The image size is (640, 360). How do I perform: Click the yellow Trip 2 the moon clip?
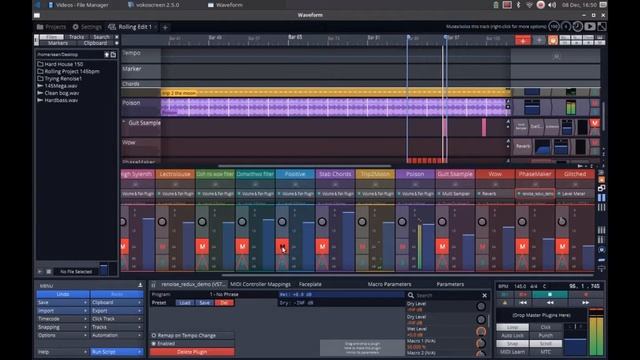pyautogui.click(x=335, y=93)
